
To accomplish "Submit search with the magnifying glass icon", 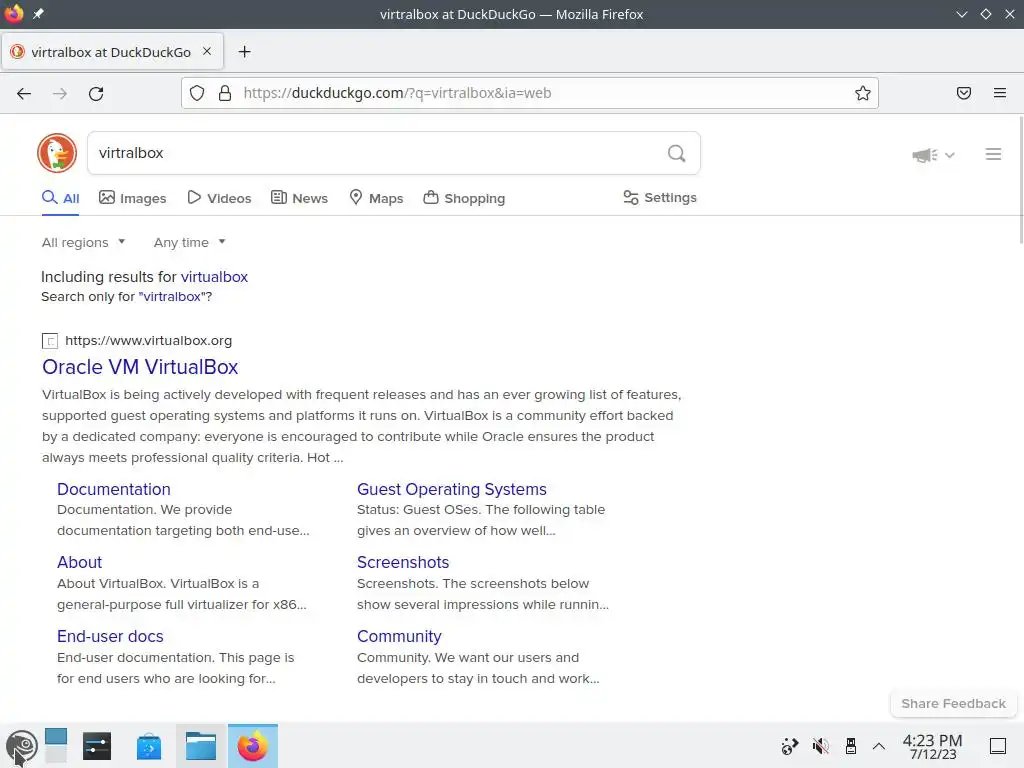I will (x=677, y=153).
